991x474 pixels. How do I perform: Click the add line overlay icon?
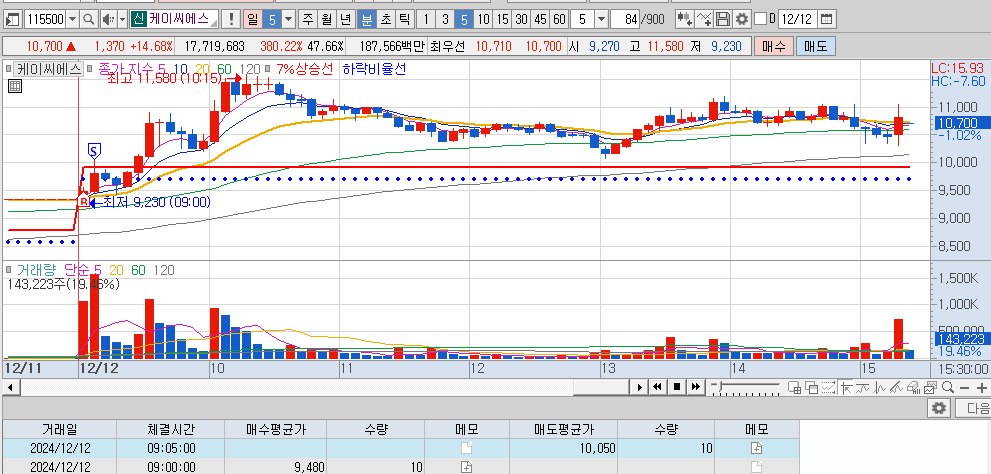[704, 19]
